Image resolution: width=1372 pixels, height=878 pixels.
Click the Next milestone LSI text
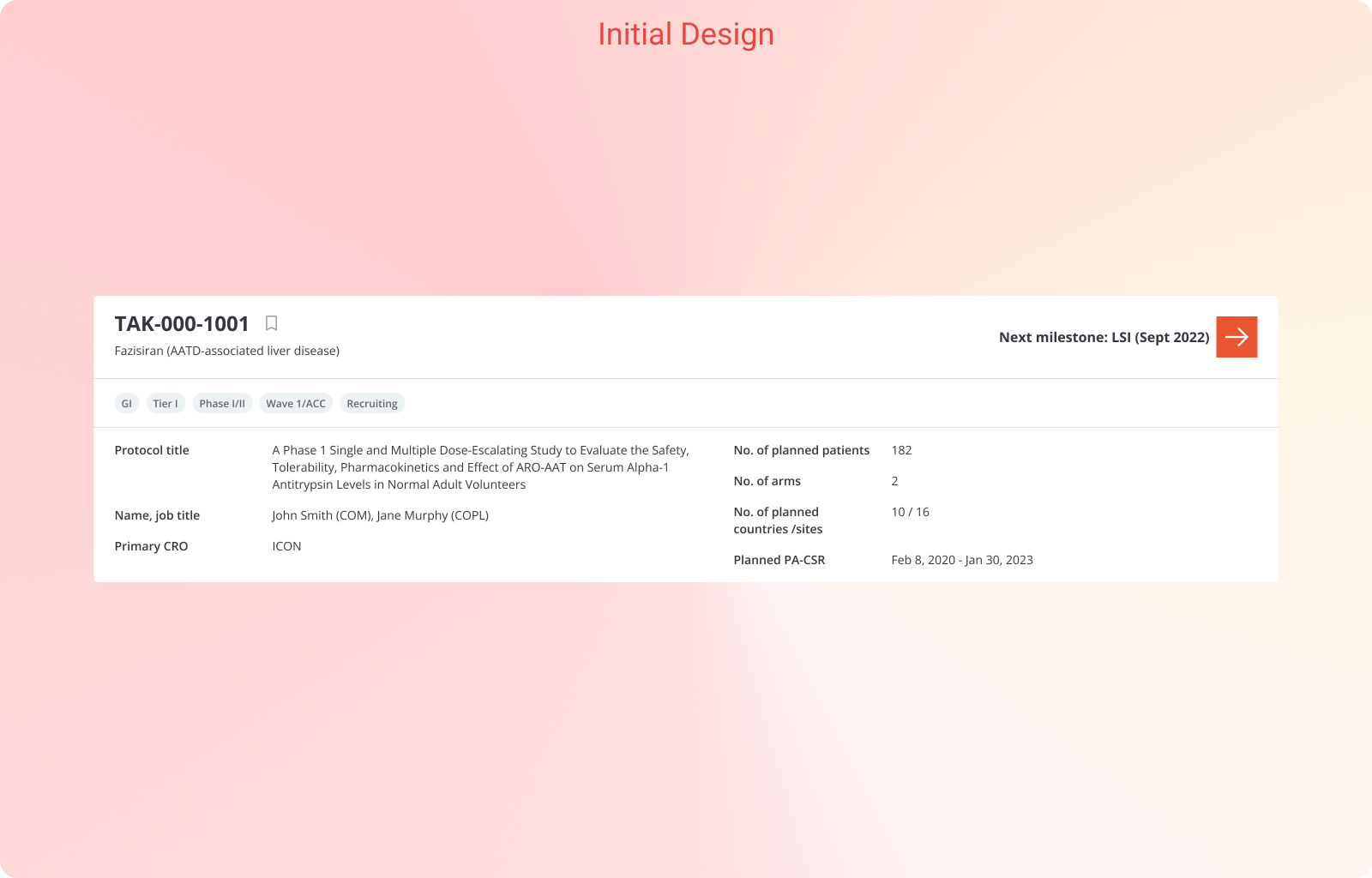1104,338
